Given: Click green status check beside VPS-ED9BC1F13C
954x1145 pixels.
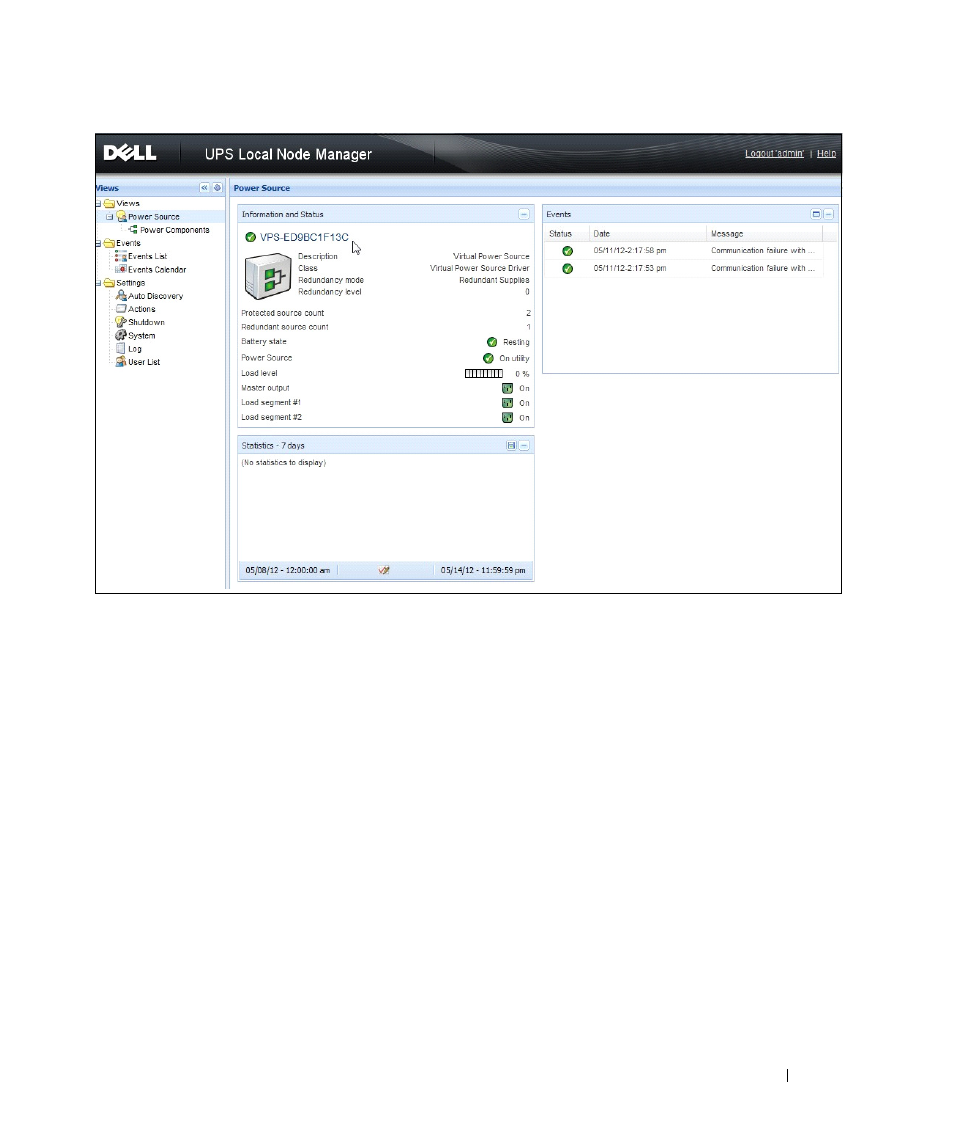Looking at the screenshot, I should click(251, 237).
